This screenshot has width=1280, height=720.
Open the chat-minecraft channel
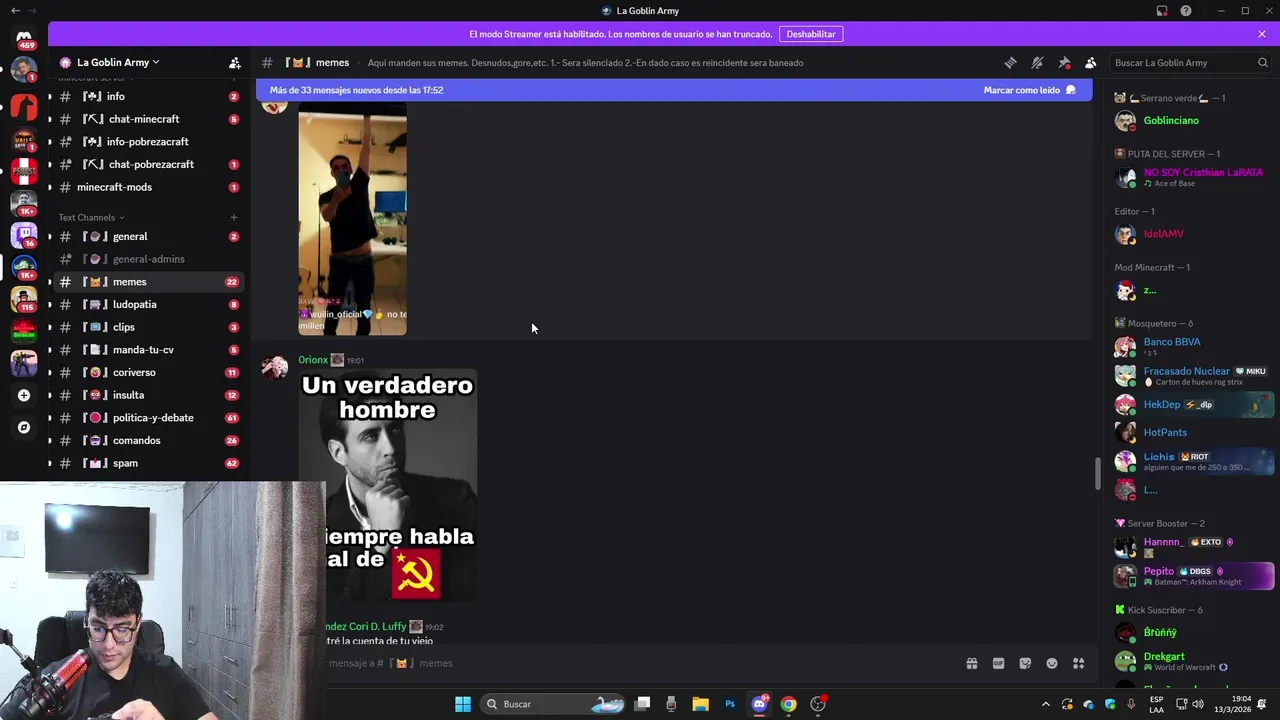[x=146, y=119]
